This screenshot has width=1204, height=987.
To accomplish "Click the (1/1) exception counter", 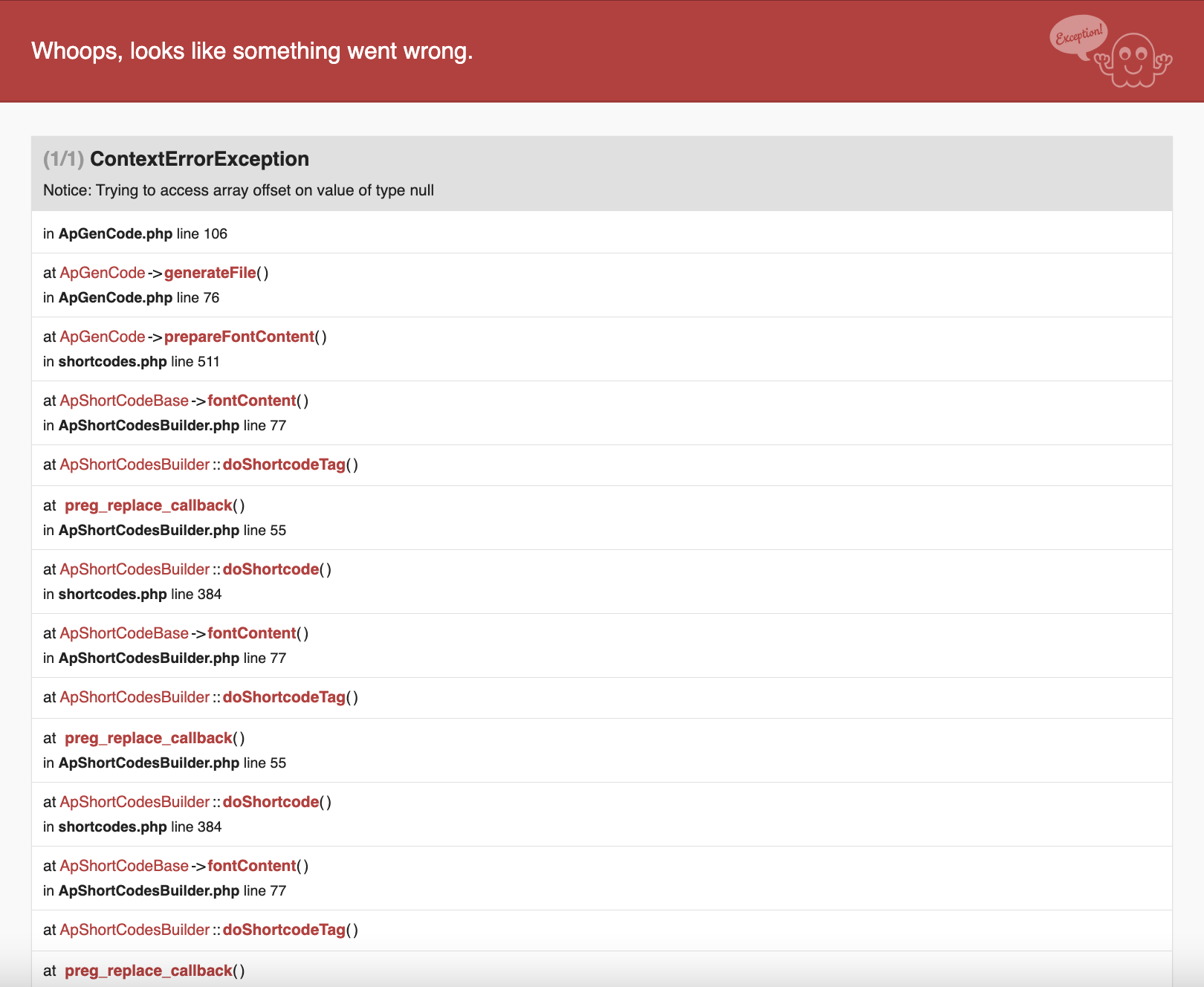I will [63, 159].
